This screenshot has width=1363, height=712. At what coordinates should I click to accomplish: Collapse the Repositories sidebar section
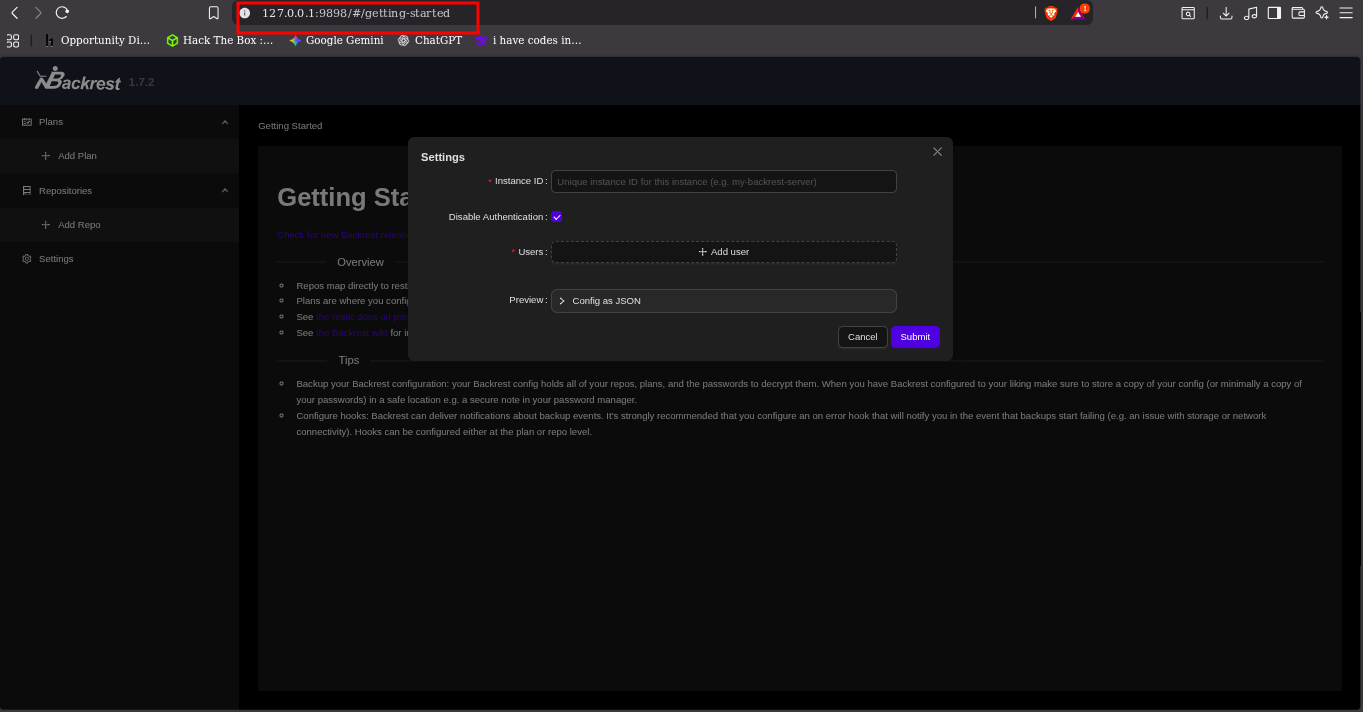224,191
